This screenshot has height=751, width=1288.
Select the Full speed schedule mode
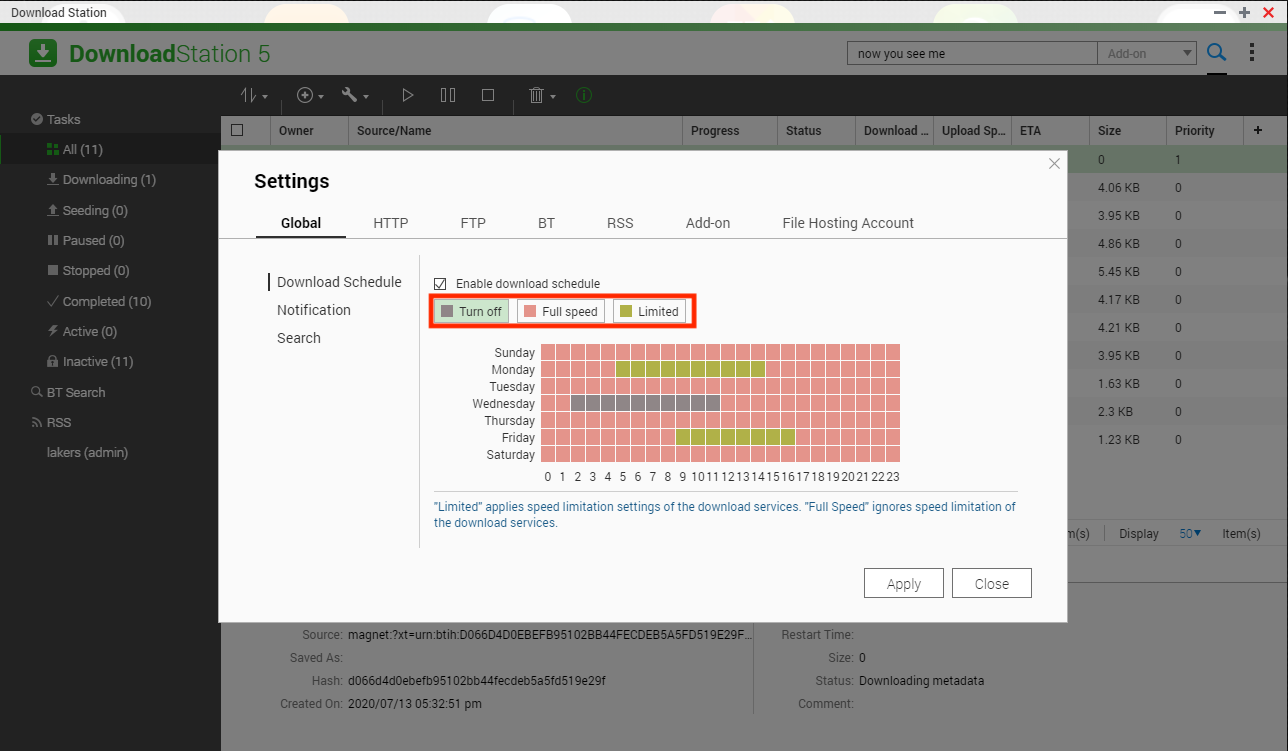click(560, 312)
